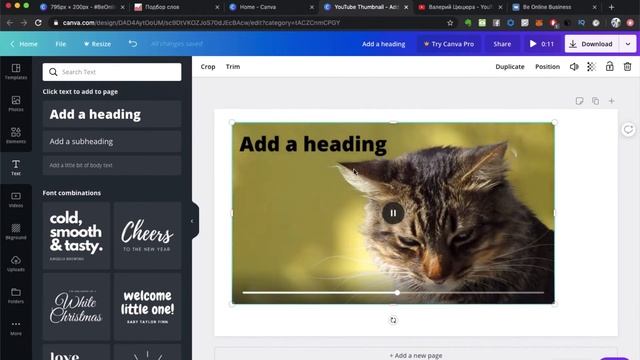Screen dimensions: 640x360
Task: Focus the Search Text field
Action: [x=112, y=72]
